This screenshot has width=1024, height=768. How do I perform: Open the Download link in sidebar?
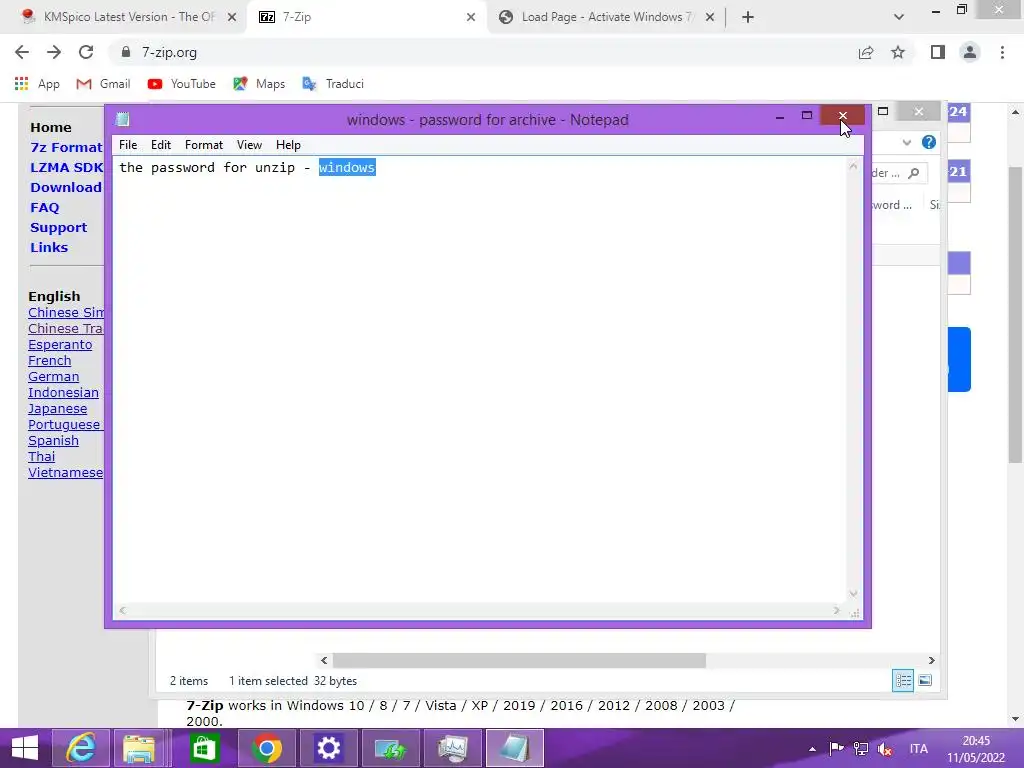(65, 187)
